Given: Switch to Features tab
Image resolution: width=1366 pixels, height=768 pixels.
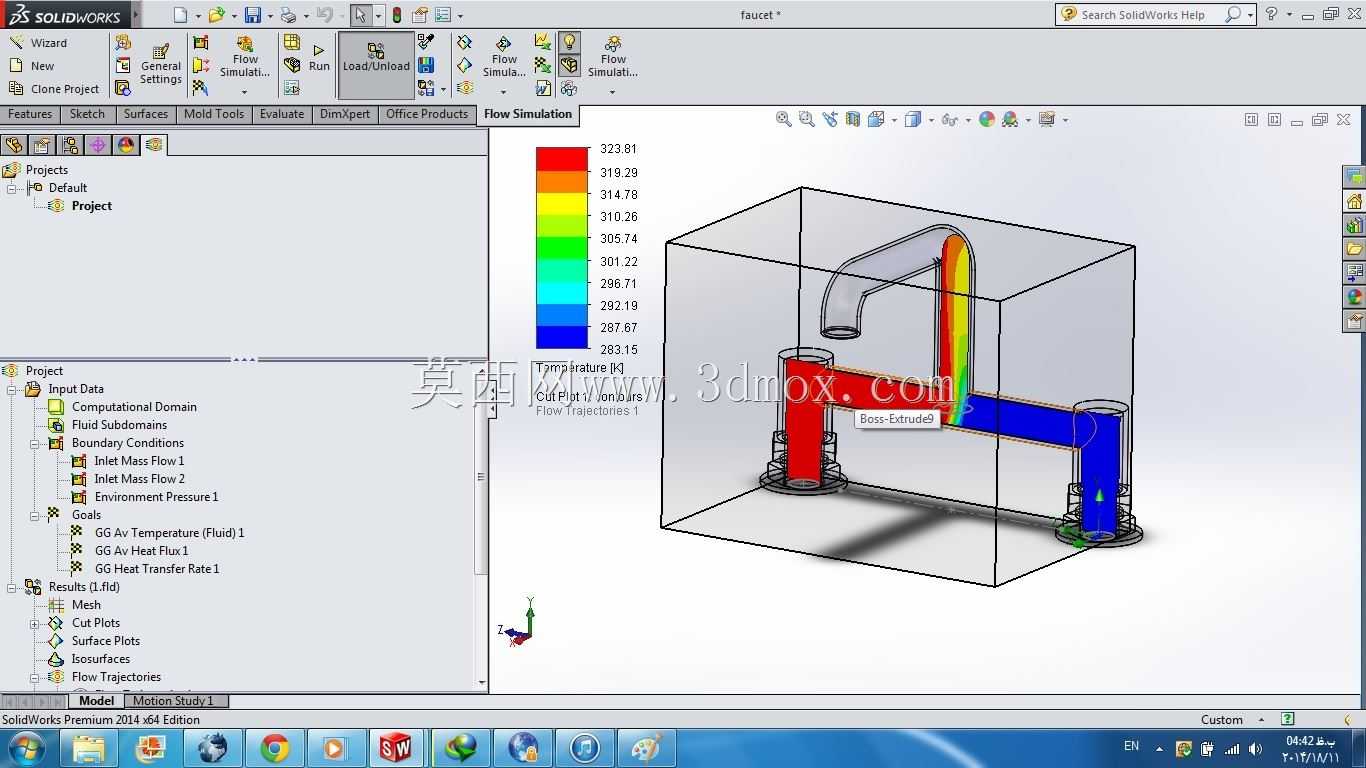Looking at the screenshot, I should pyautogui.click(x=30, y=114).
